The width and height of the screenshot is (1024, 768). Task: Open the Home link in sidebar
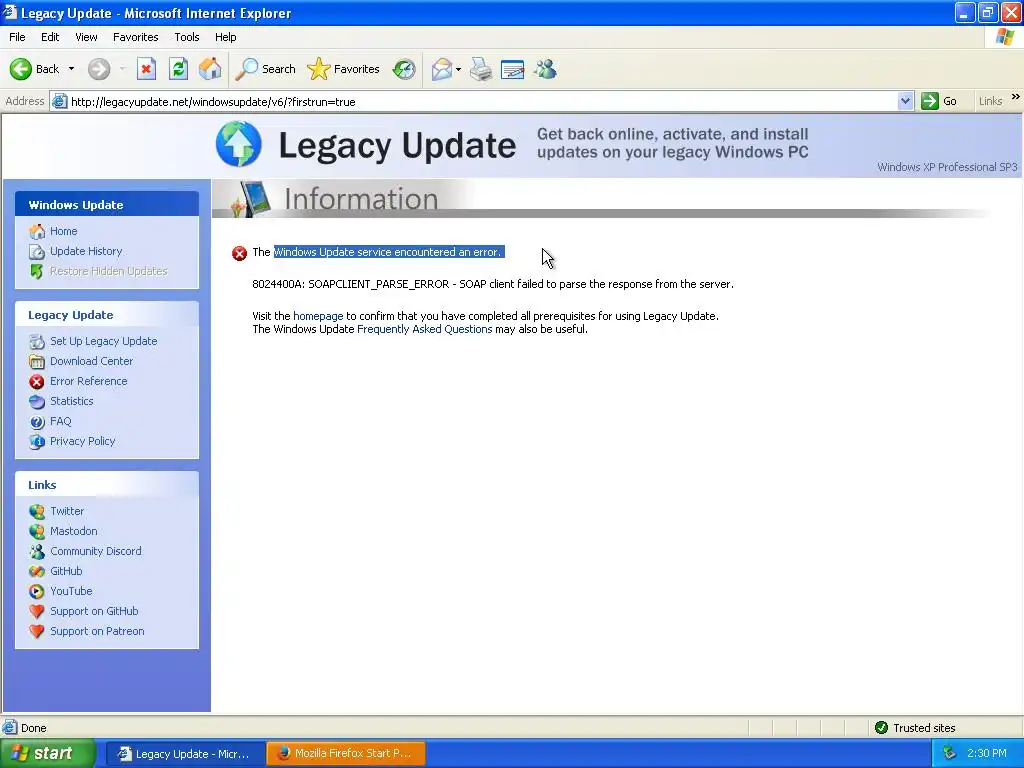click(x=63, y=231)
